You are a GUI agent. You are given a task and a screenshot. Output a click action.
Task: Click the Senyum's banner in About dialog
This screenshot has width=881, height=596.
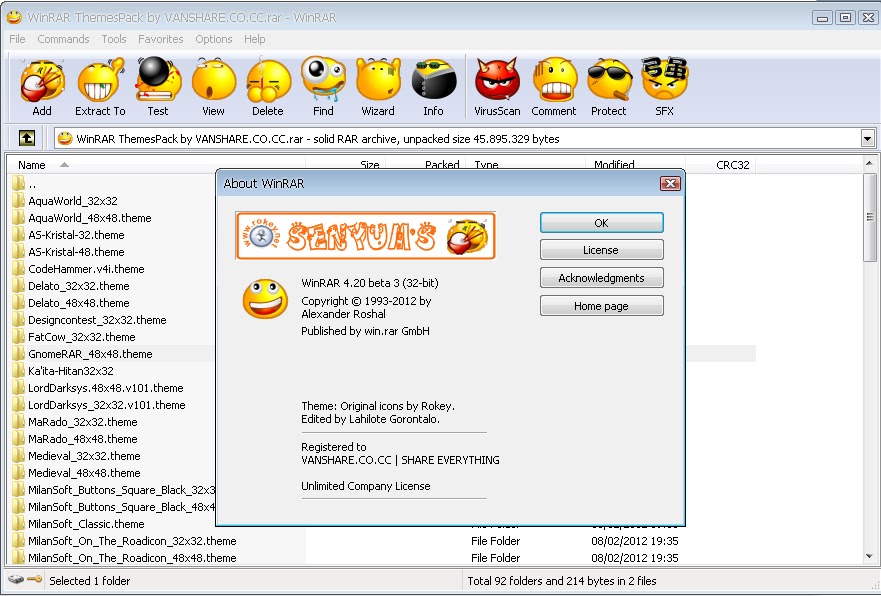tap(366, 236)
